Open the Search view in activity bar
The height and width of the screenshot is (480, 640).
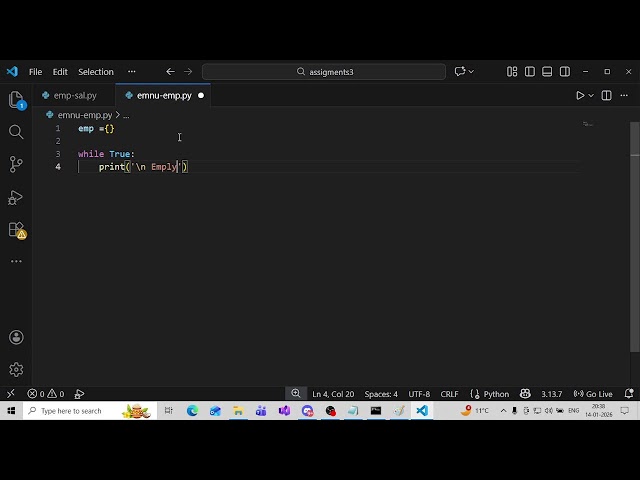(16, 132)
